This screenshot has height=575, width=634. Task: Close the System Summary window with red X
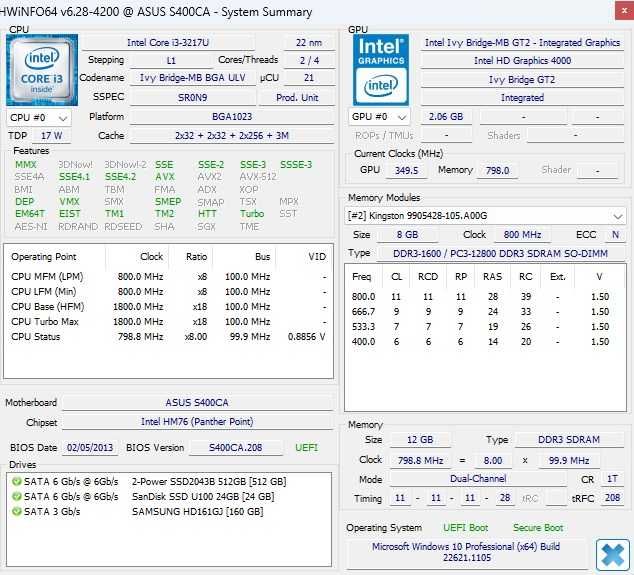tap(624, 11)
